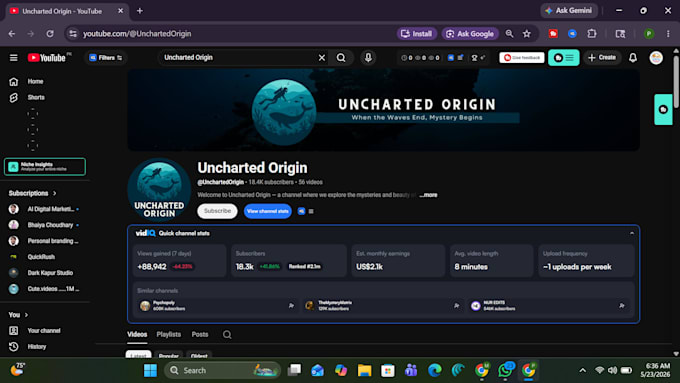Viewport: 680px width, 383px height.
Task: View site information icon in address bar
Action: [x=73, y=34]
